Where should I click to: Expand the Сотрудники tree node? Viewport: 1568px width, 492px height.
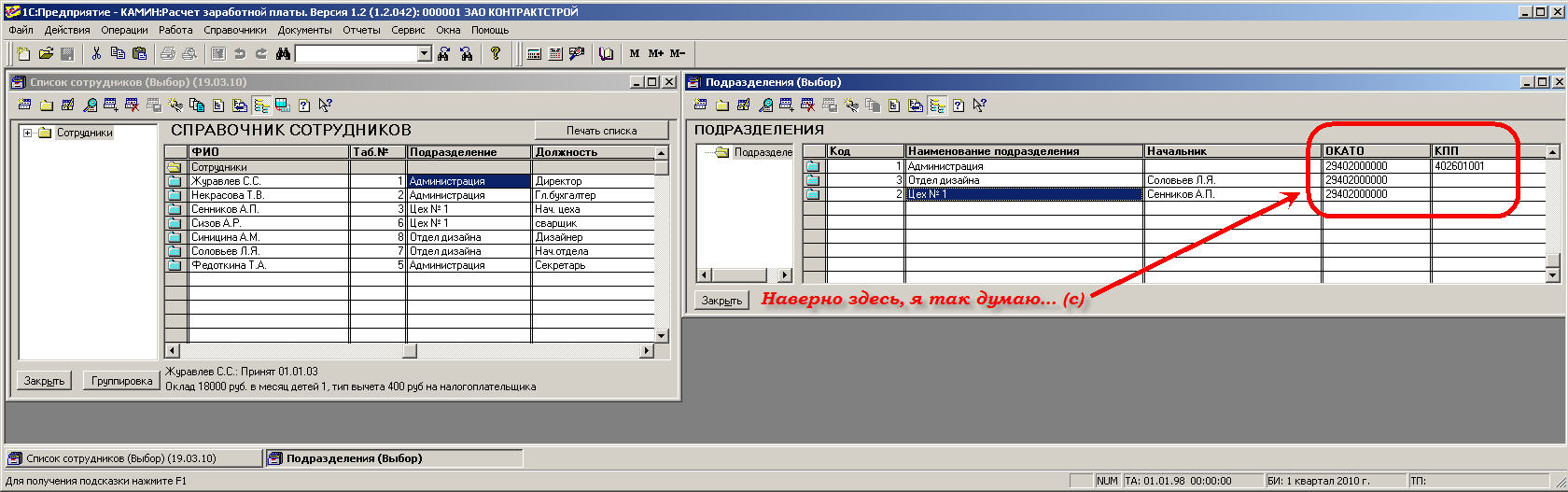(28, 133)
